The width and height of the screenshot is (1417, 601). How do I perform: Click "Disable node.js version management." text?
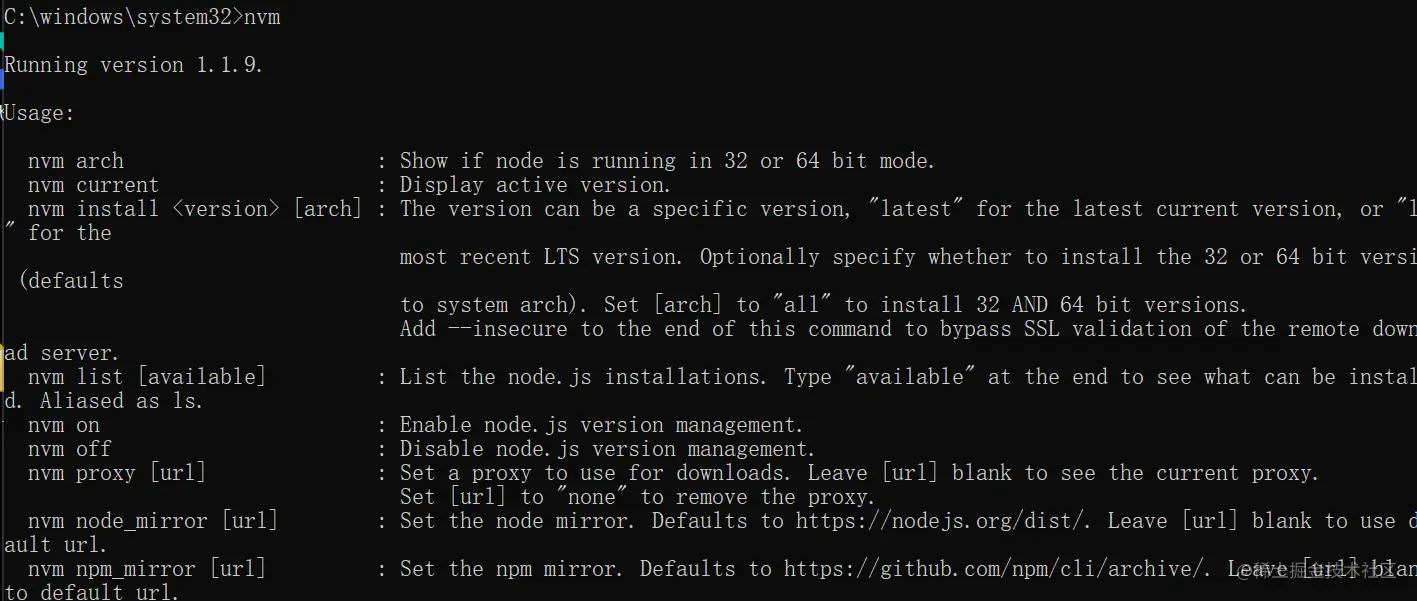607,449
